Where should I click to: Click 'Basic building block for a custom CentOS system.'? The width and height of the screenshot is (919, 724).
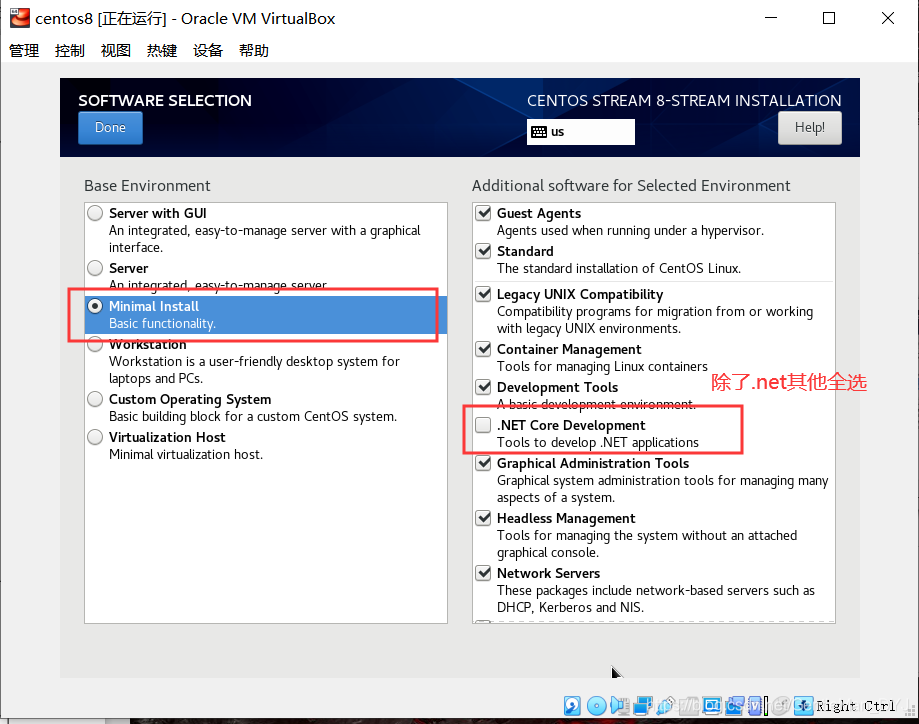pyautogui.click(x=253, y=417)
